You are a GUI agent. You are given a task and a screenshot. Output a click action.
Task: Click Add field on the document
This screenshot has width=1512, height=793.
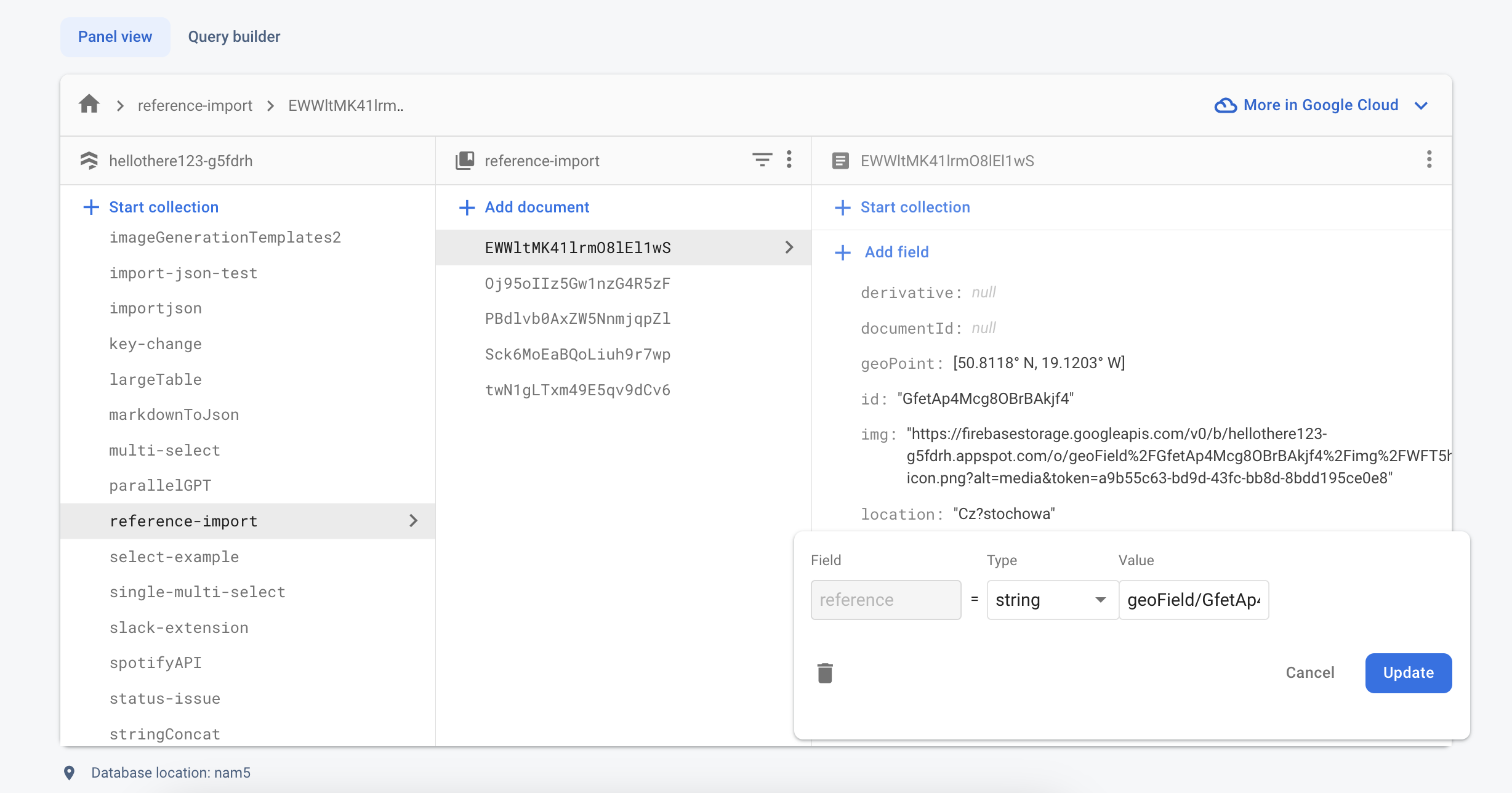pyautogui.click(x=896, y=252)
